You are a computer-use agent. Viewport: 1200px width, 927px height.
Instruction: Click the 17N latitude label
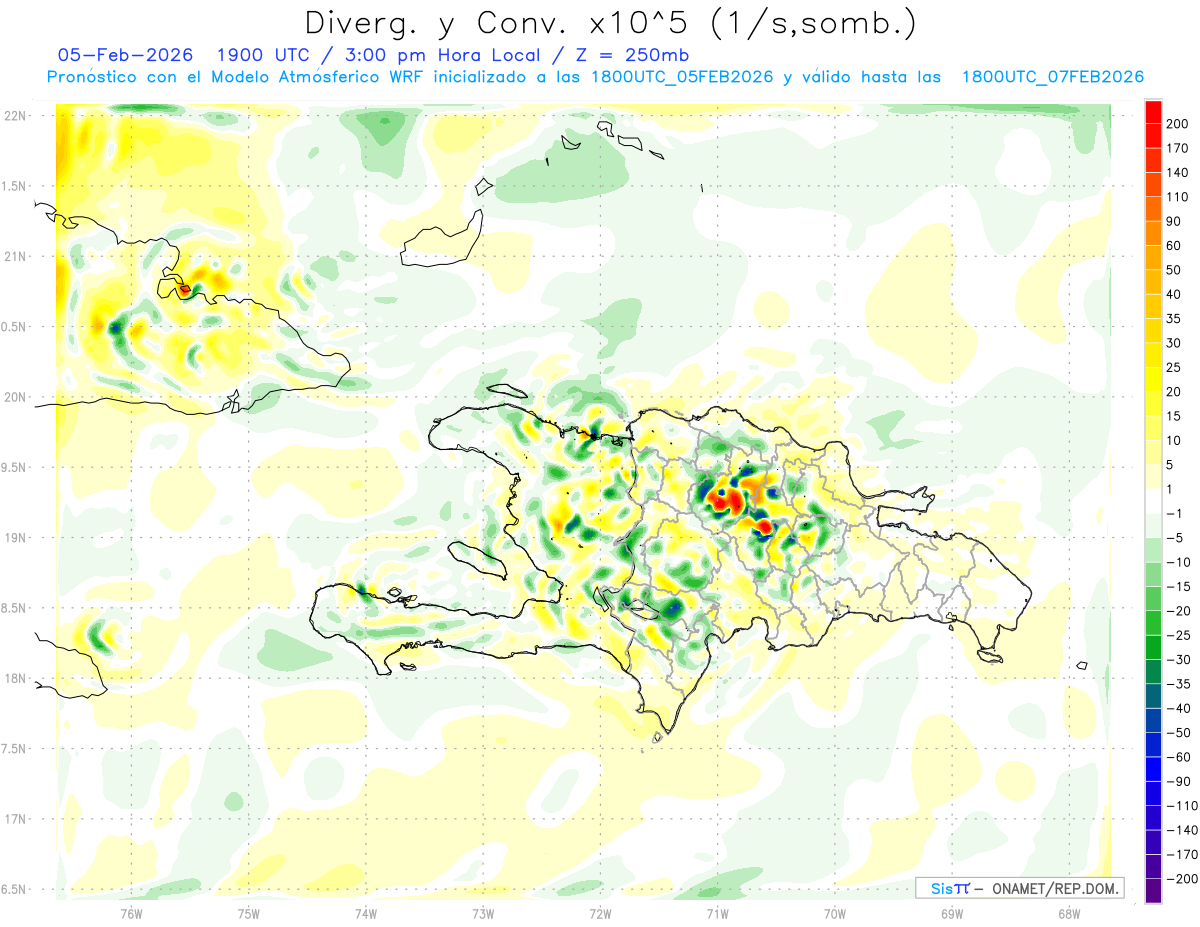(x=14, y=820)
